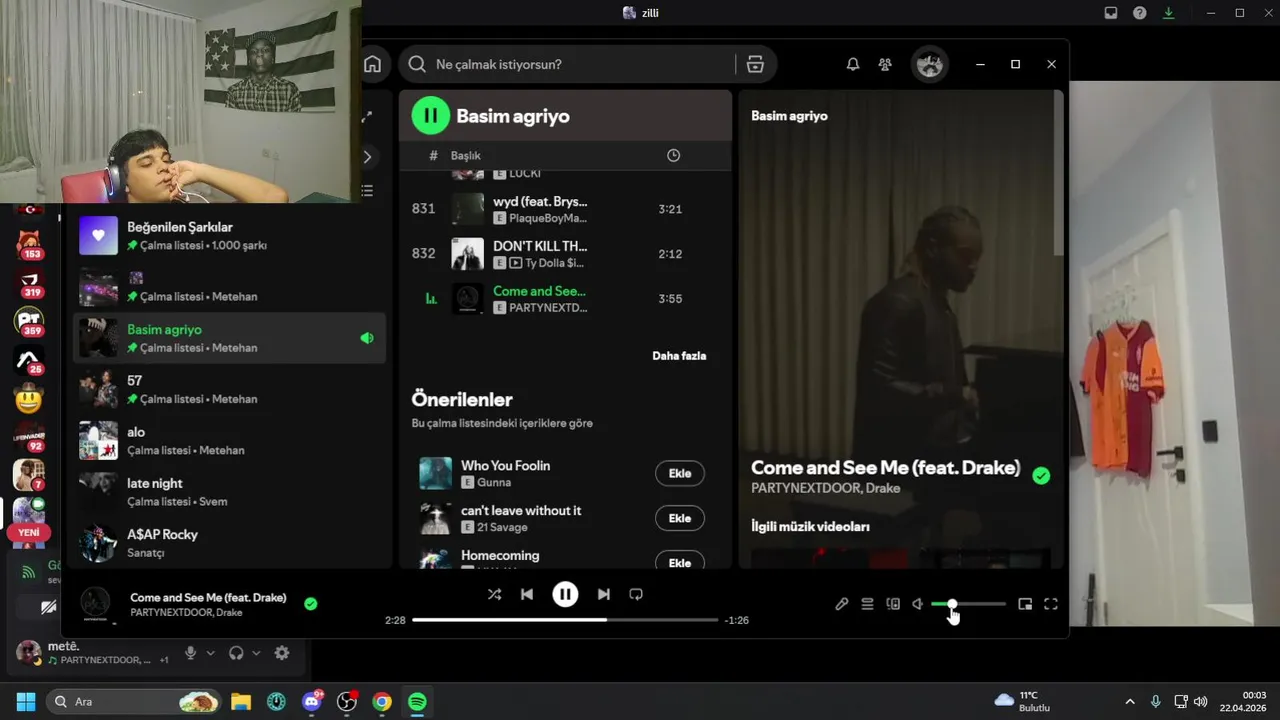Seek on the song progress bar
1280x720 pixels.
565,620
